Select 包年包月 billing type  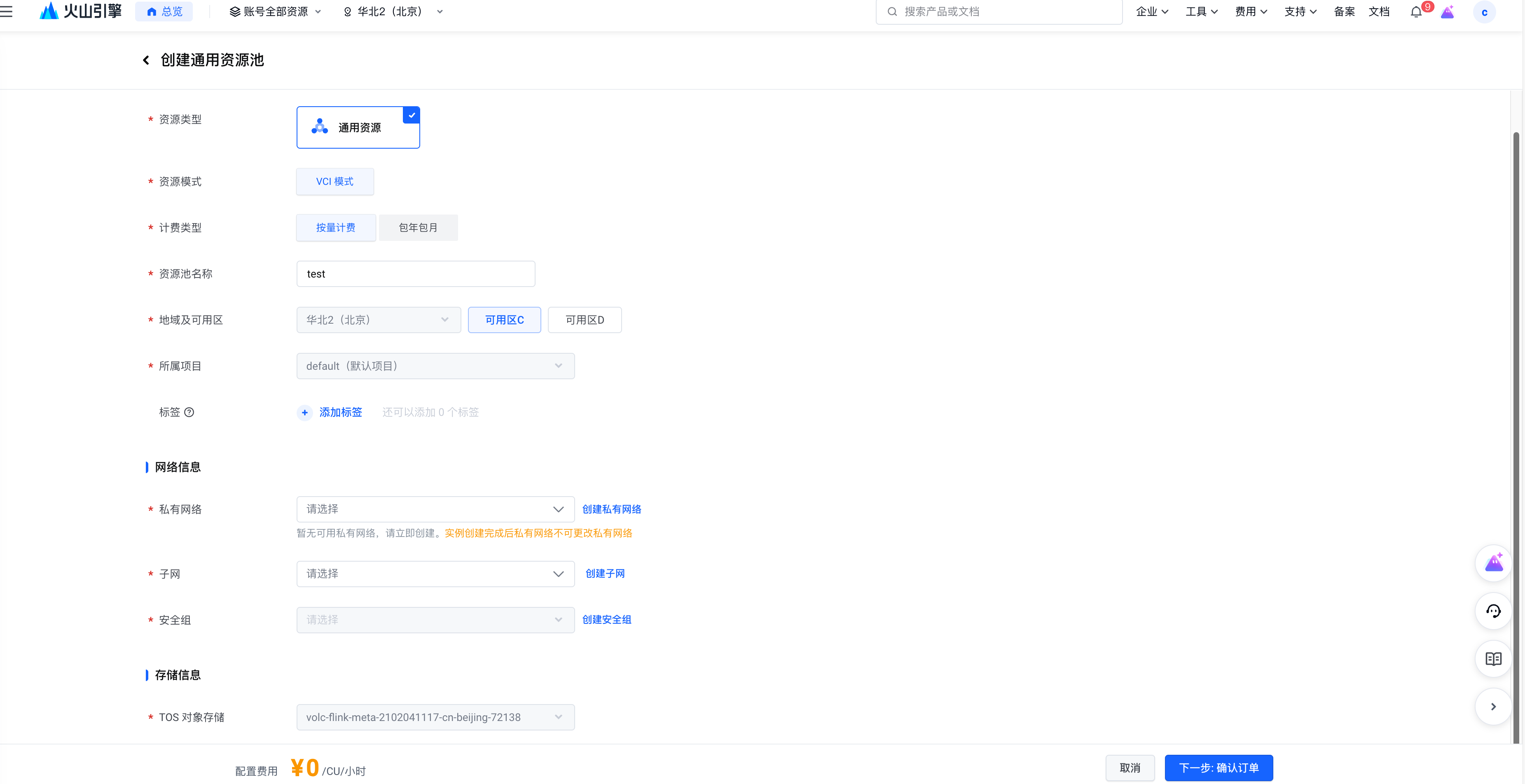[418, 228]
